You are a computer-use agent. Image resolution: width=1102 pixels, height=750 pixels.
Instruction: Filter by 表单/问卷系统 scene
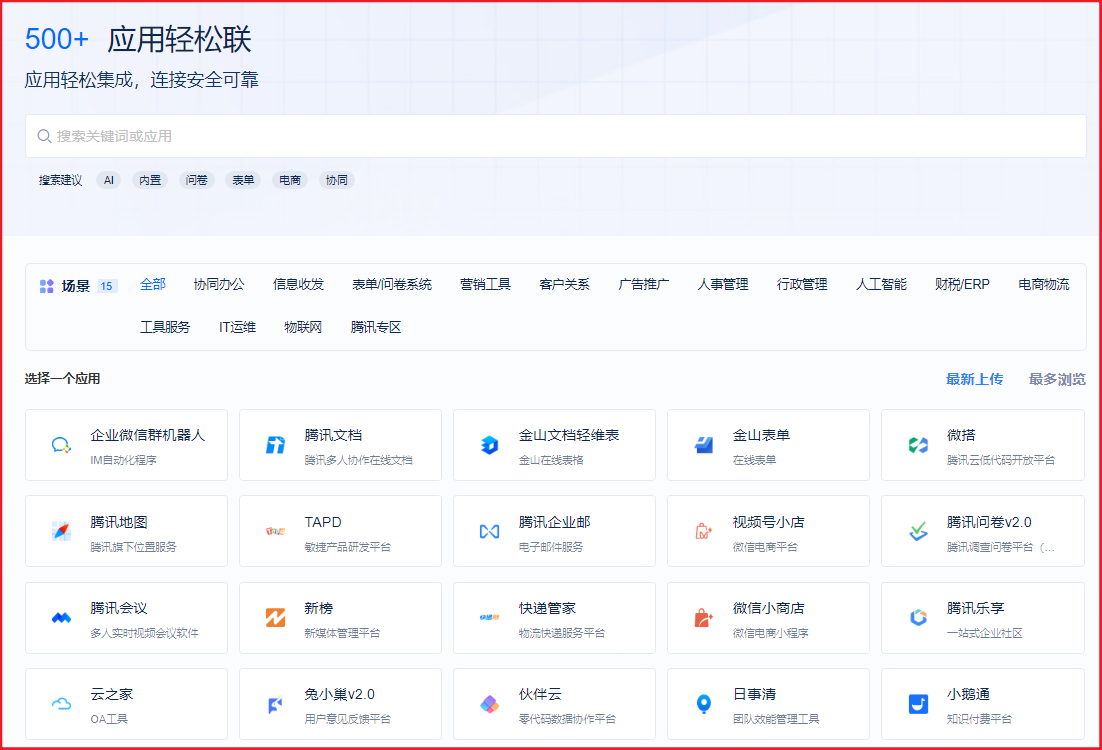coord(392,285)
